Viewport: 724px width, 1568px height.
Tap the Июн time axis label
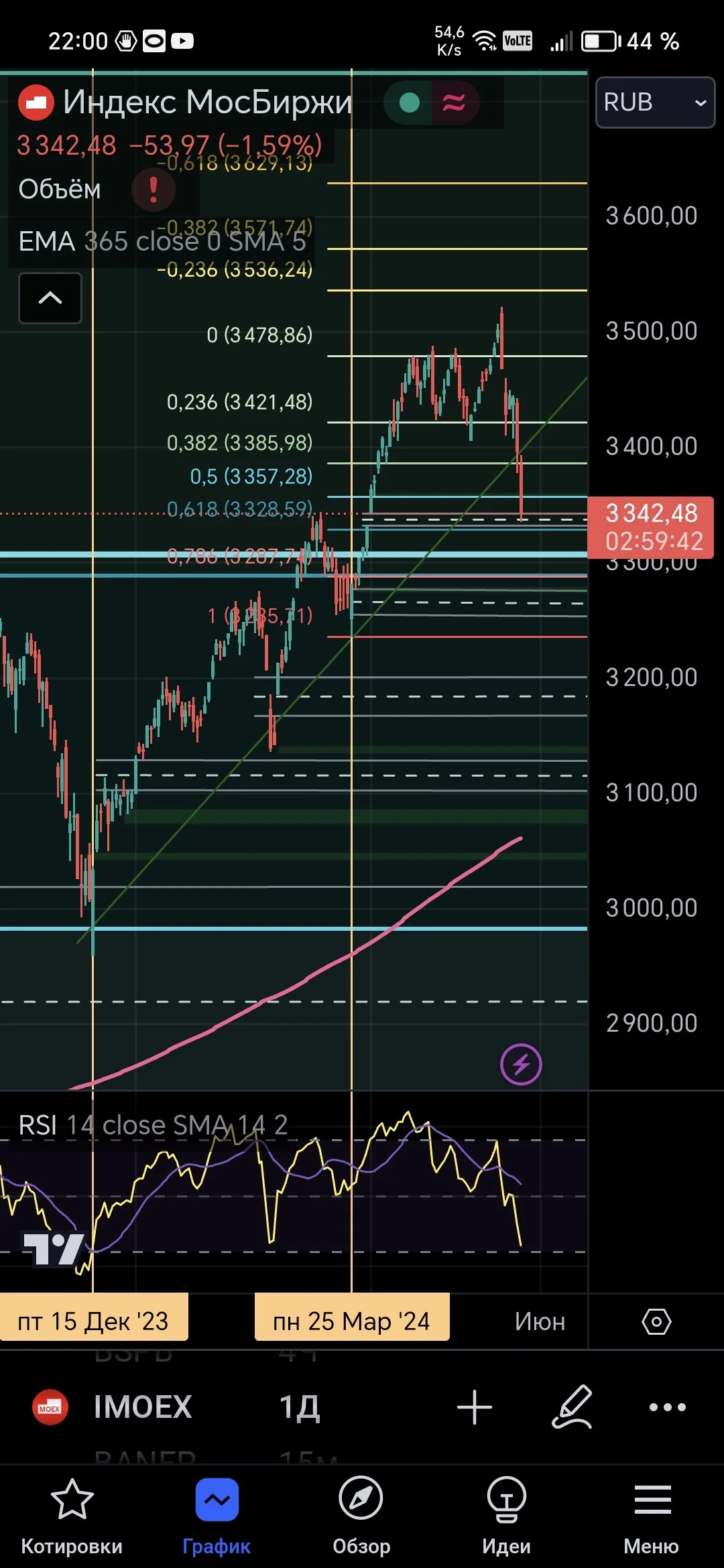(540, 1322)
